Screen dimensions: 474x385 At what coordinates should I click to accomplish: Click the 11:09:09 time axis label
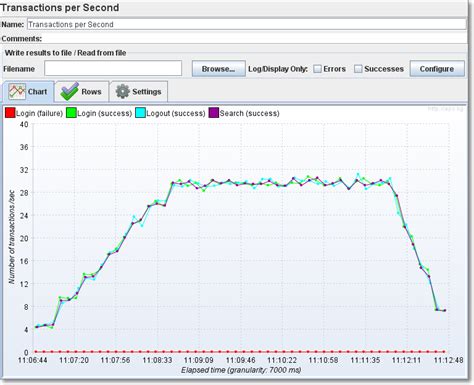pos(199,360)
